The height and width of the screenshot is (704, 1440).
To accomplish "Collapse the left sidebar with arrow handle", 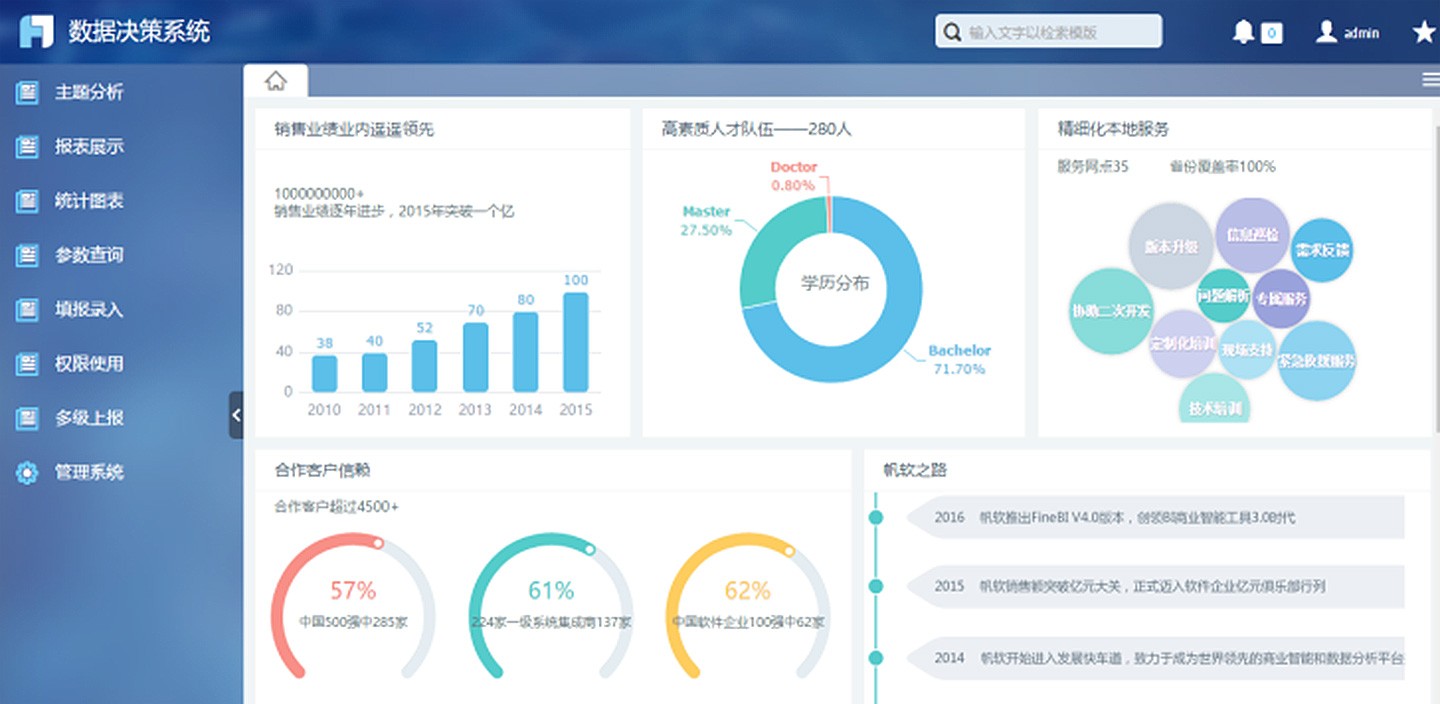I will coord(236,414).
